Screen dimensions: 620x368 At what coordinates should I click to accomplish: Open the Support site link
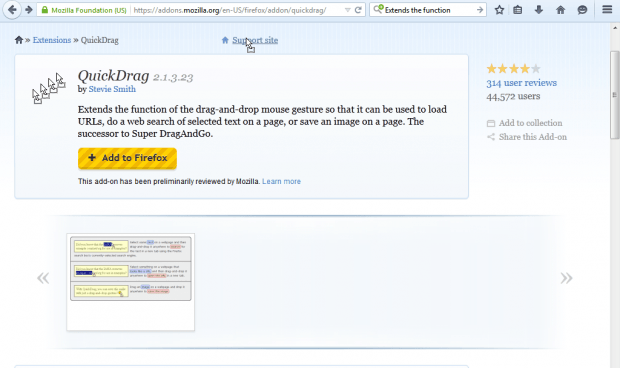(255, 40)
